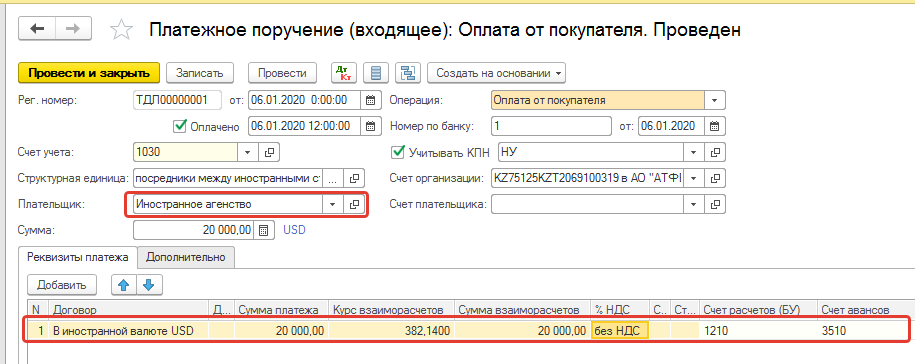Expand the Счет учета dropdown

click(247, 152)
